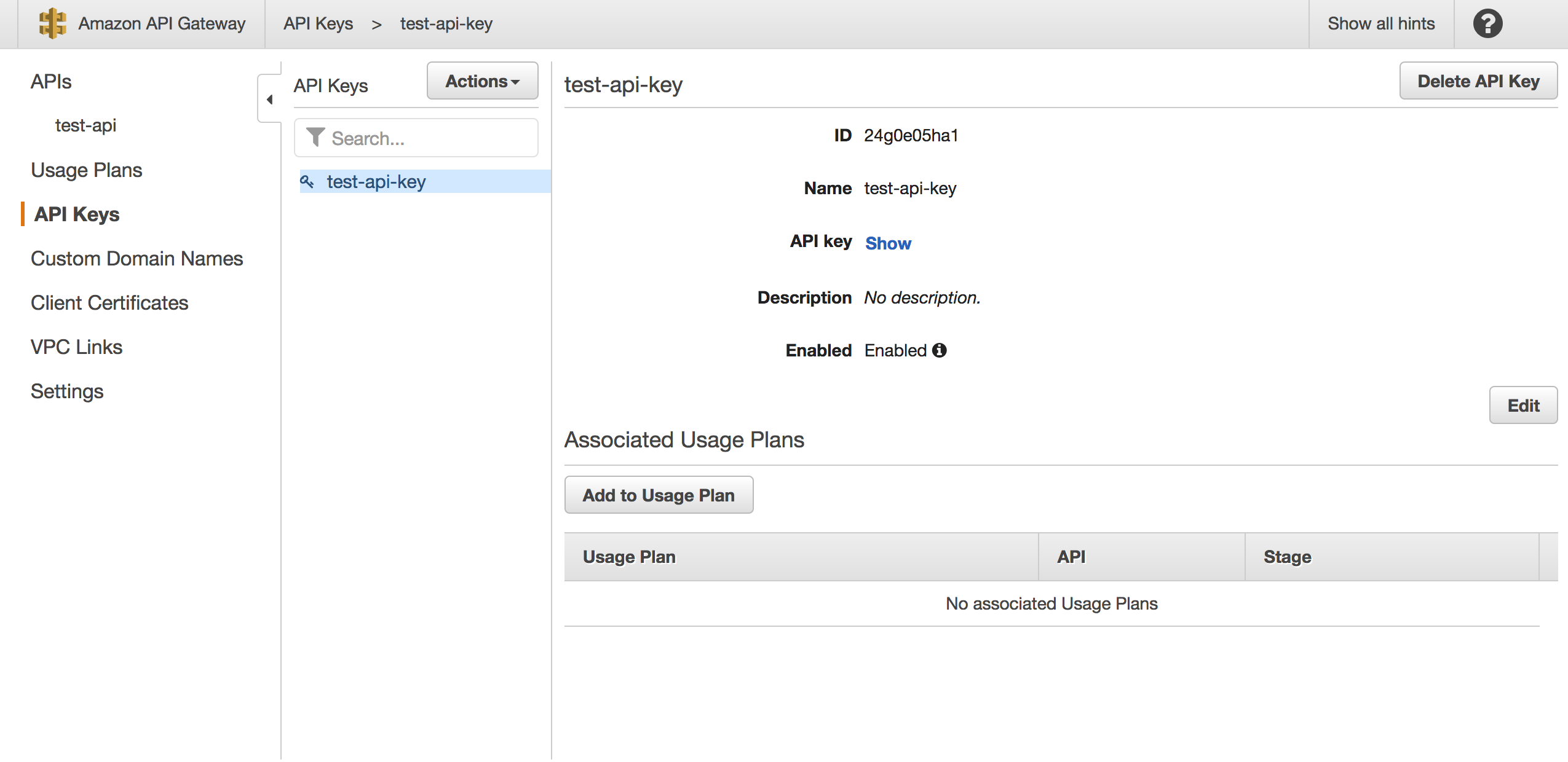The image size is (1568, 762).
Task: Navigate to VPC Links
Action: [x=76, y=347]
